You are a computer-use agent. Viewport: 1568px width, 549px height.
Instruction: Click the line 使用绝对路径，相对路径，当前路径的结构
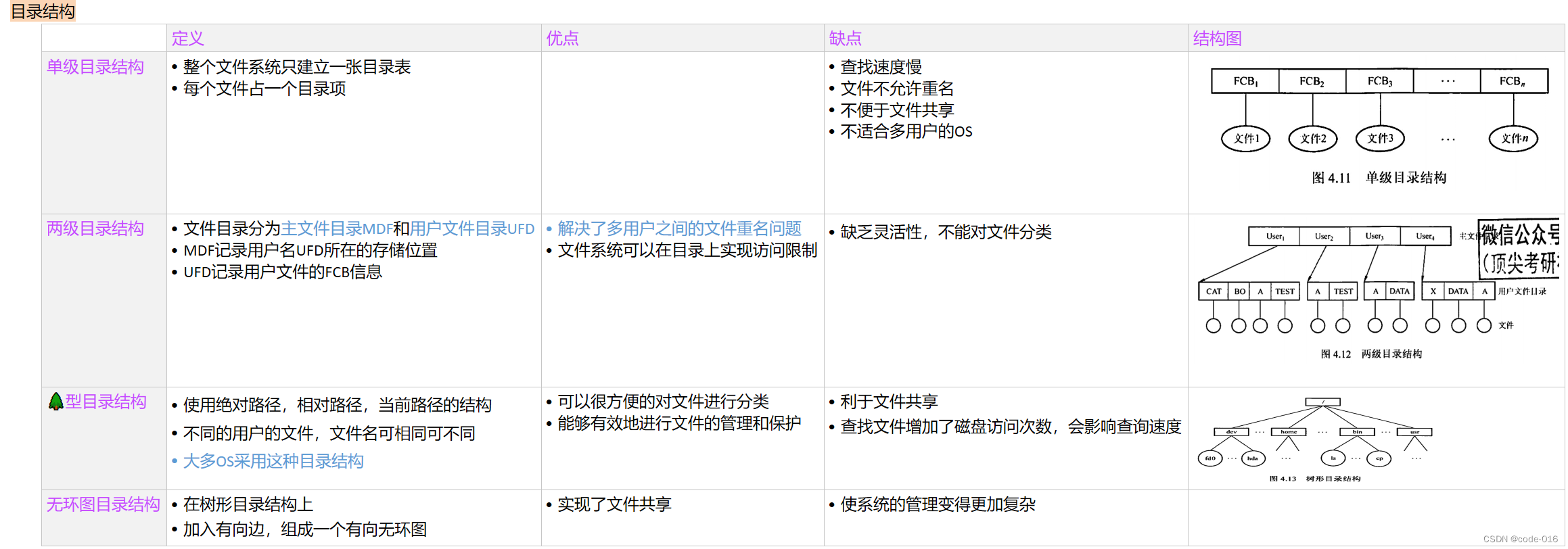(338, 405)
